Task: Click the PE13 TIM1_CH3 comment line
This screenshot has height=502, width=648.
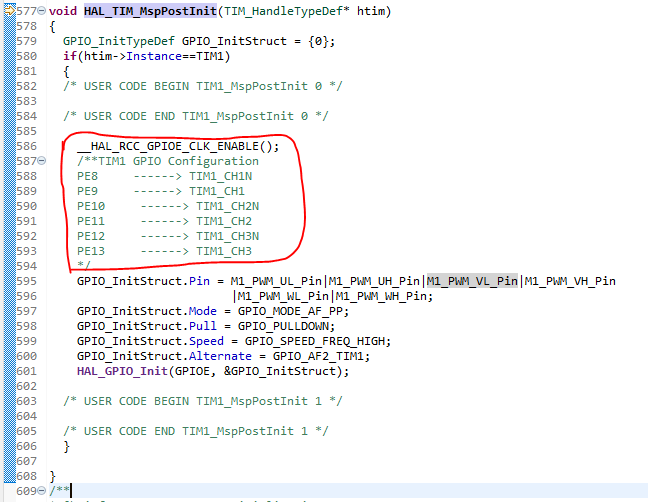Action: point(164,251)
